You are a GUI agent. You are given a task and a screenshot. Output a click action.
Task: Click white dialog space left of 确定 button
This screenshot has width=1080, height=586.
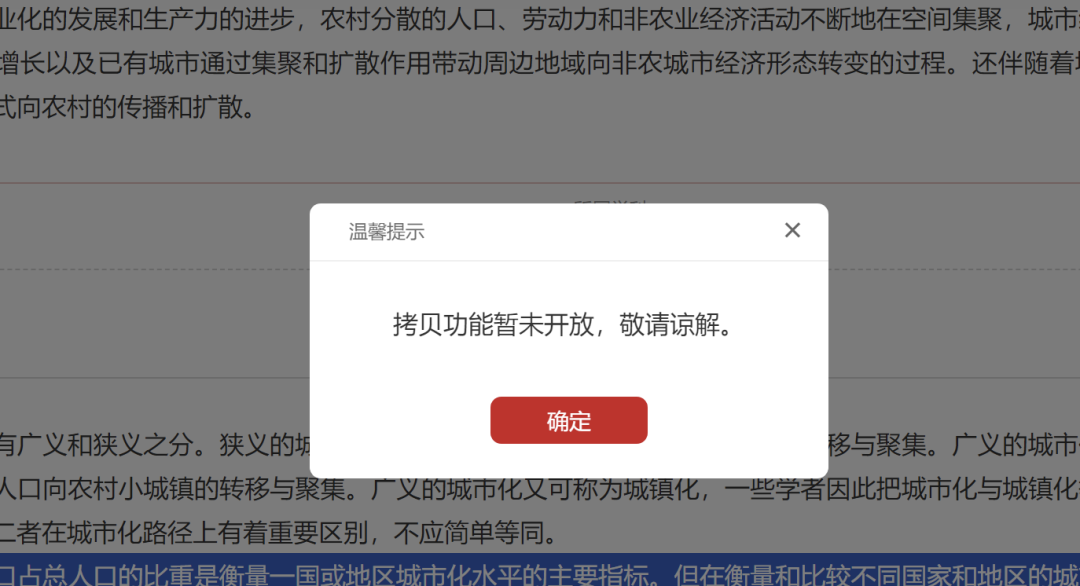tap(399, 420)
